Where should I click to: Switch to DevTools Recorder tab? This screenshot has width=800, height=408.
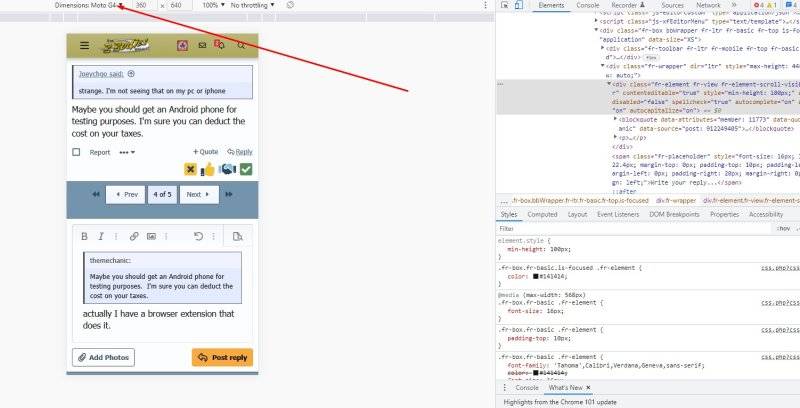click(x=628, y=5)
